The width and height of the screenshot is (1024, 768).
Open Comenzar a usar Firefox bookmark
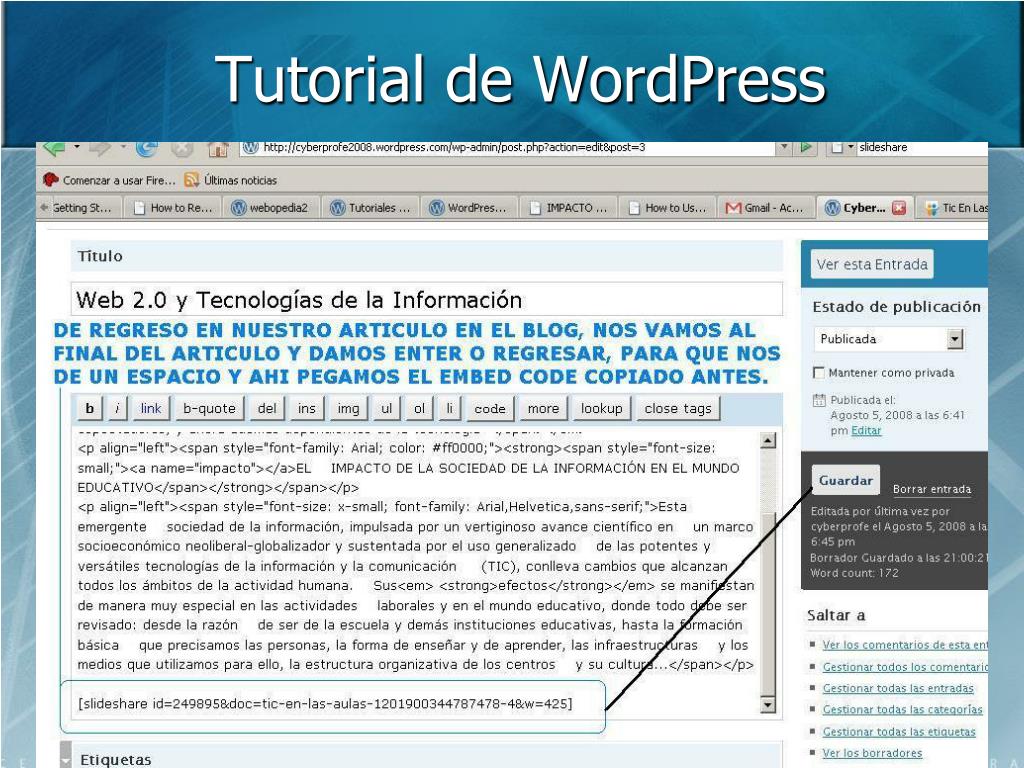click(x=109, y=180)
